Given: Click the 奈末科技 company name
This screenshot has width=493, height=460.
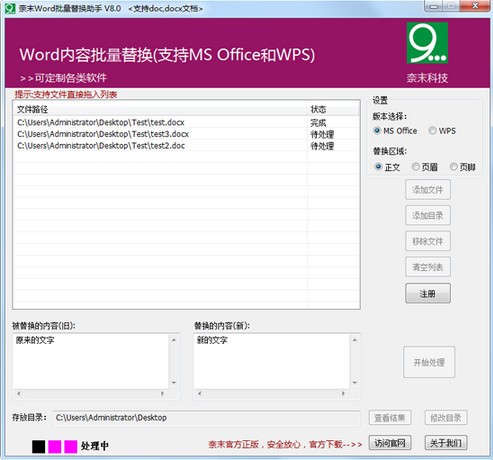Looking at the screenshot, I should (x=427, y=78).
